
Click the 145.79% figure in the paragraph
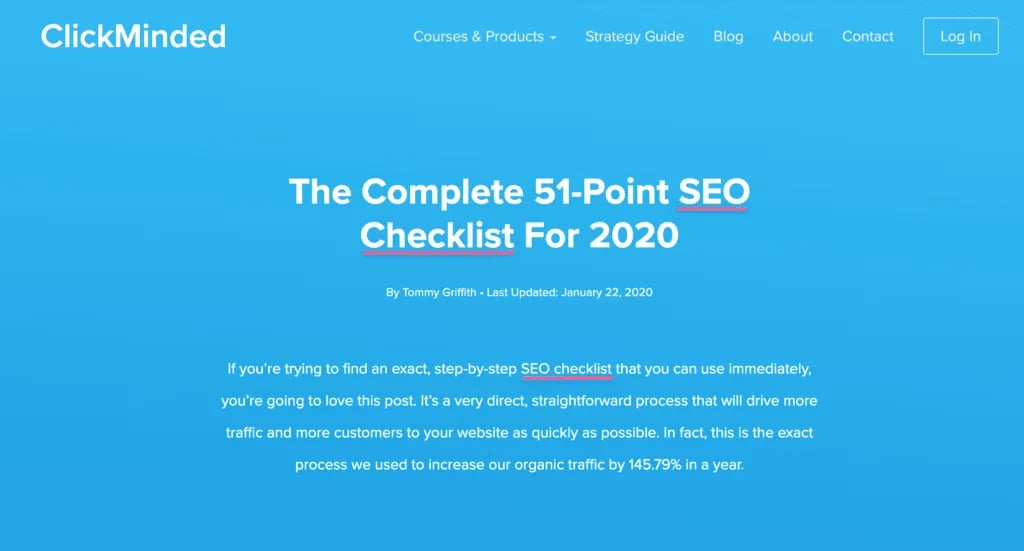coord(655,465)
